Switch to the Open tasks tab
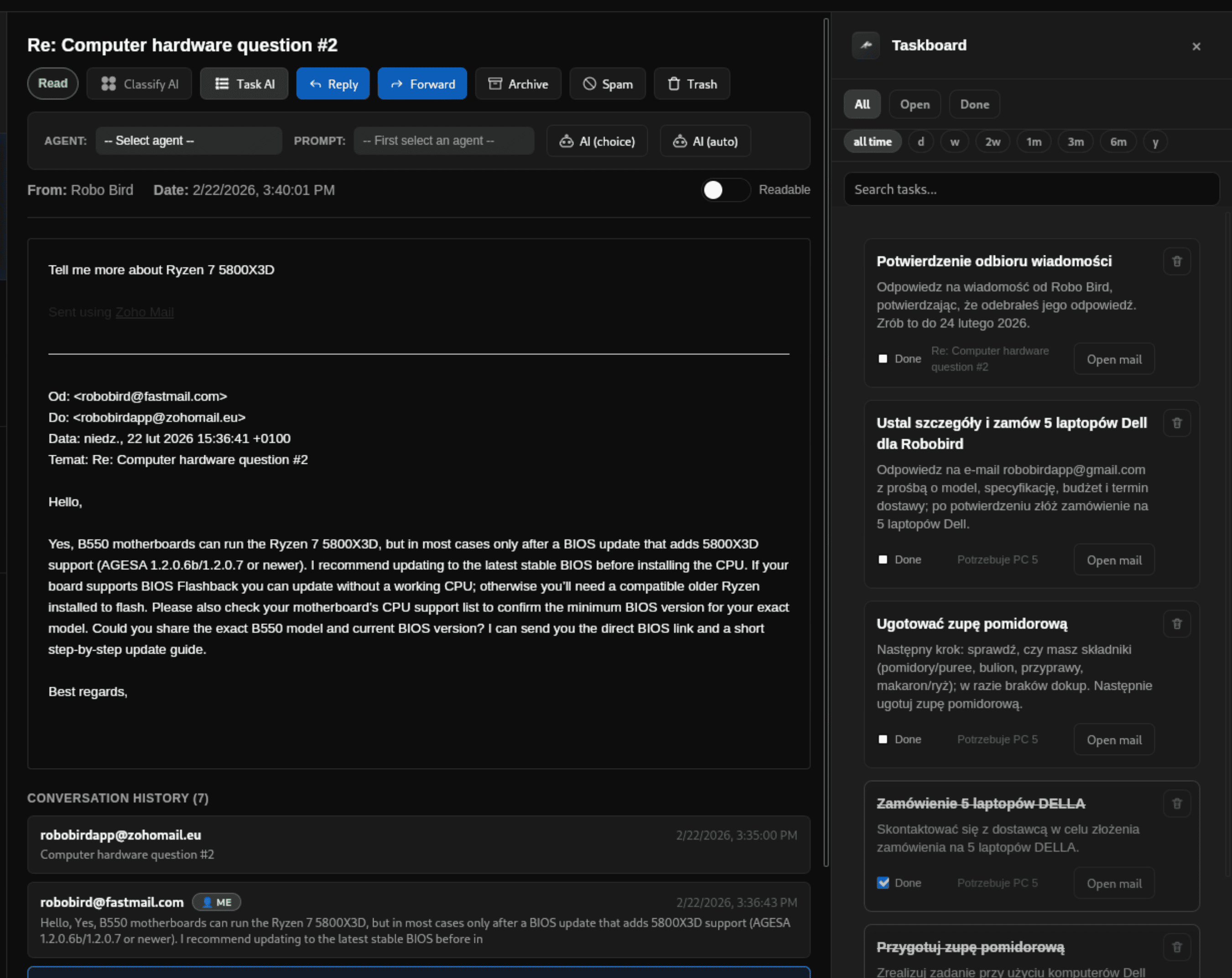1232x978 pixels. click(914, 104)
